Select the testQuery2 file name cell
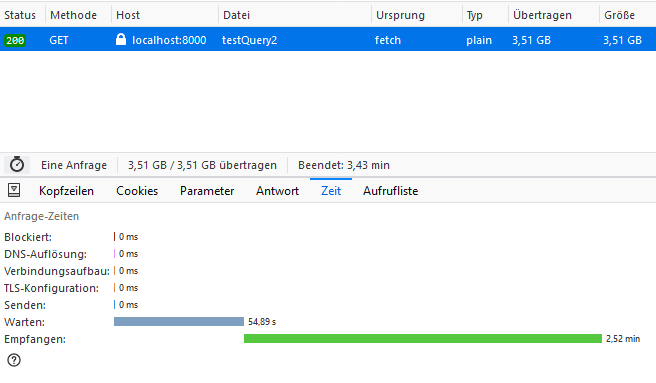The width and height of the screenshot is (656, 383). click(250, 40)
